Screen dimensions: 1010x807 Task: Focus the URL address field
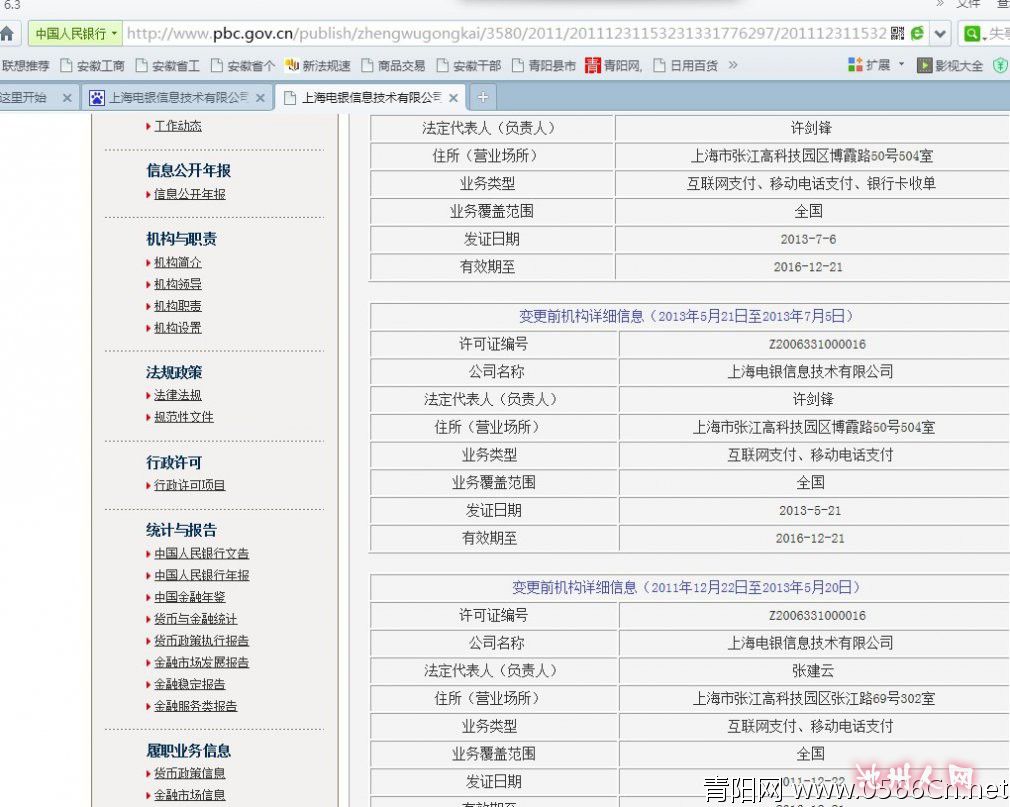tap(506, 33)
